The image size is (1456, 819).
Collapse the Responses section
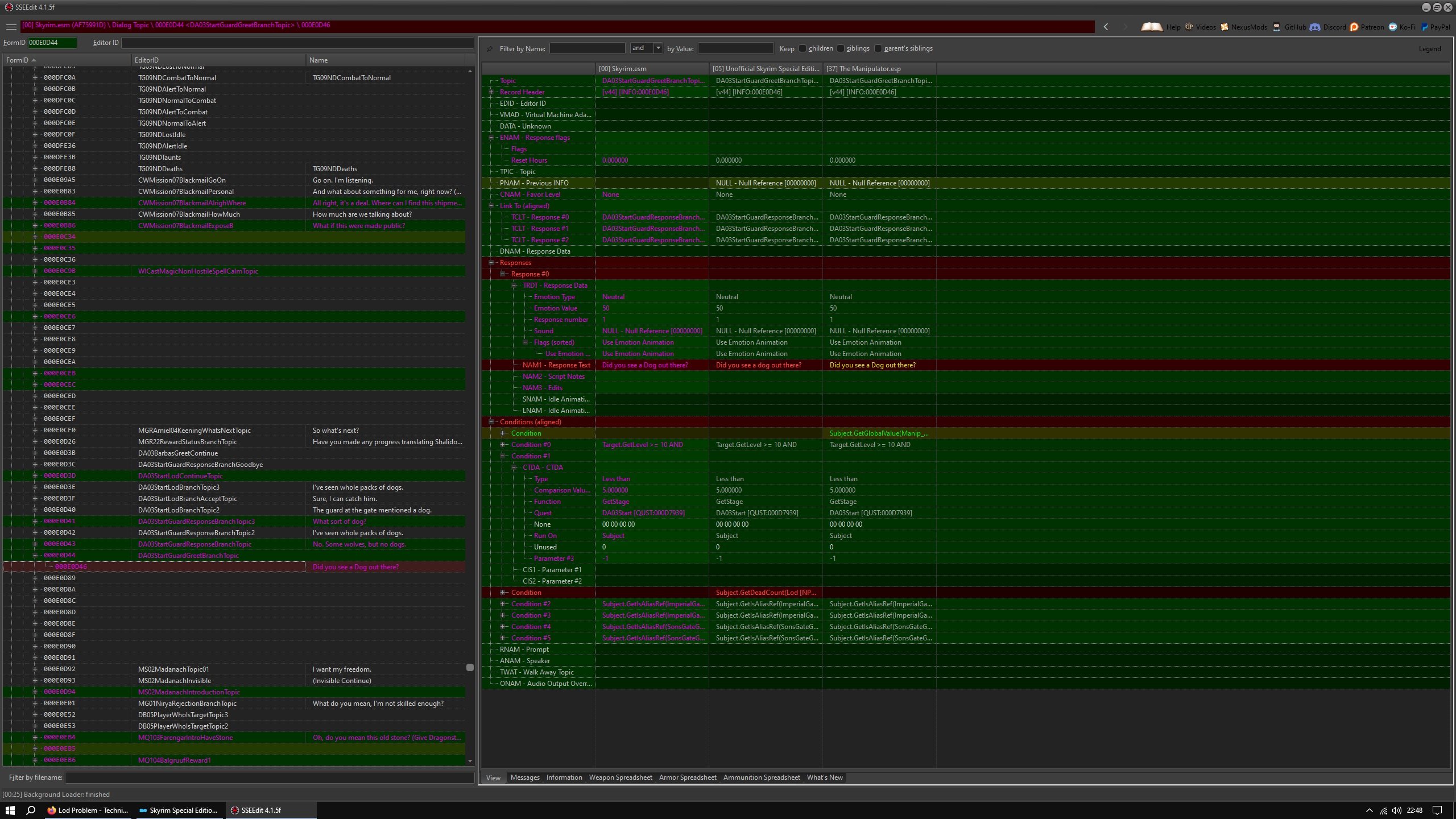coord(491,263)
